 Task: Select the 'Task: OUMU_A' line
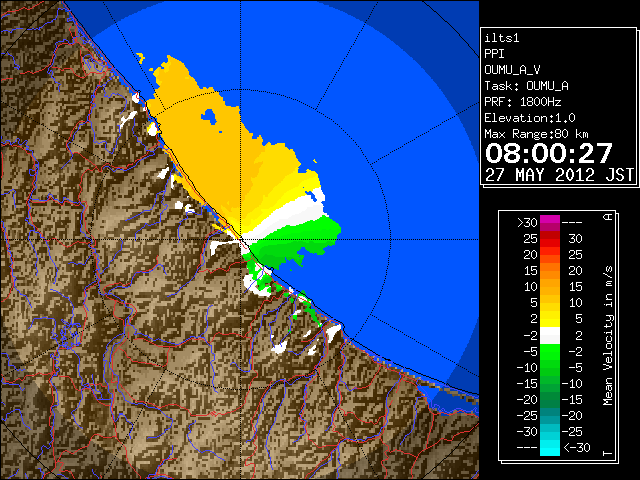click(526, 86)
